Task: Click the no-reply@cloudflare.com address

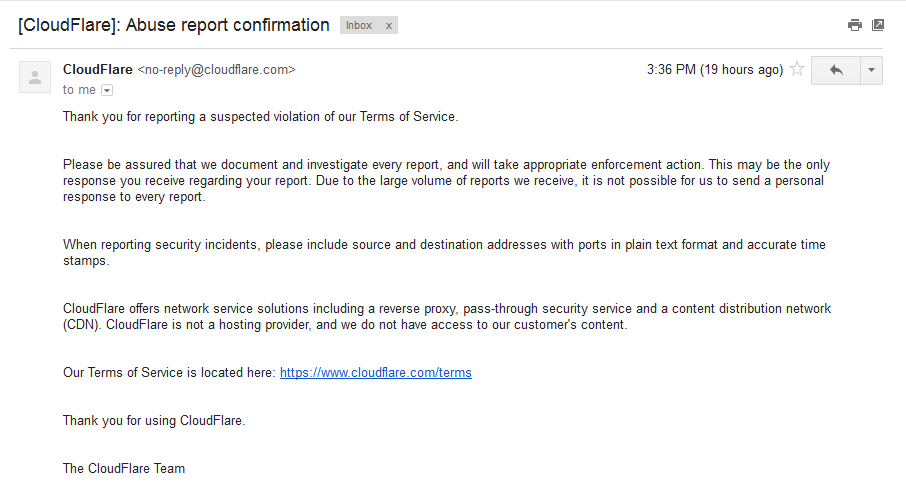Action: (x=216, y=70)
